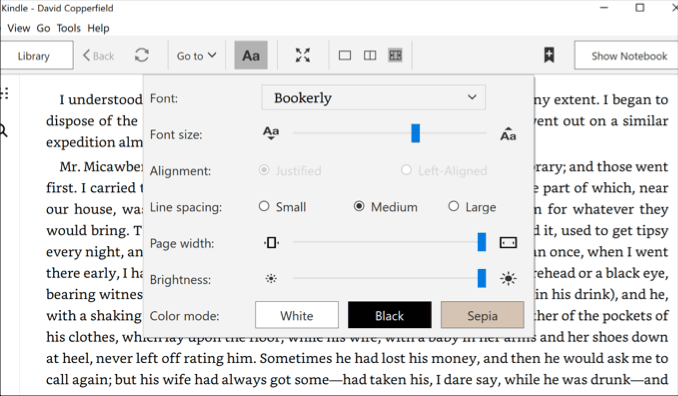Open the Bookerly font dropdown
Image resolution: width=678 pixels, height=396 pixels.
(x=374, y=98)
